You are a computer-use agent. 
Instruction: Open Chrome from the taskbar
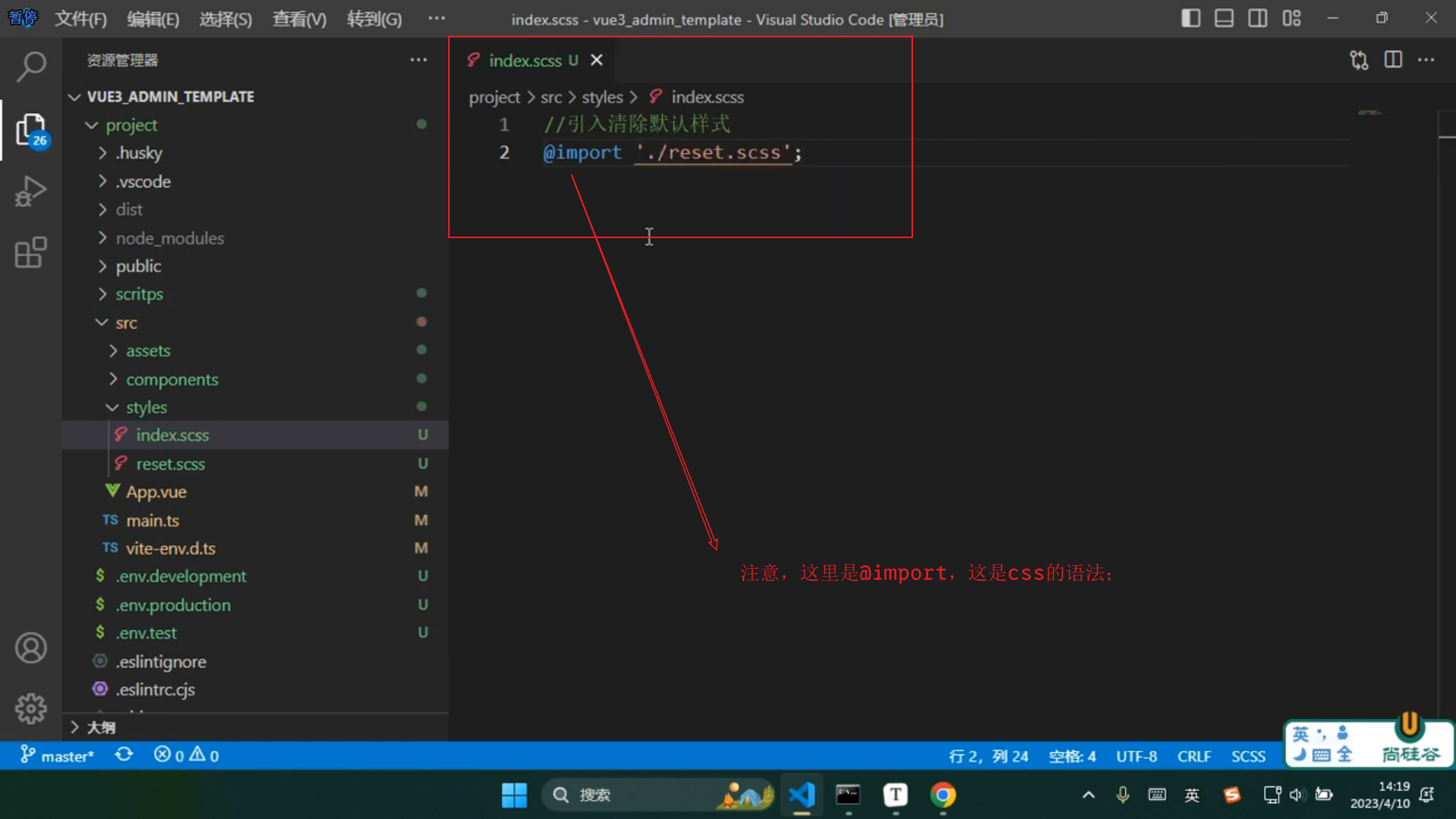[943, 795]
